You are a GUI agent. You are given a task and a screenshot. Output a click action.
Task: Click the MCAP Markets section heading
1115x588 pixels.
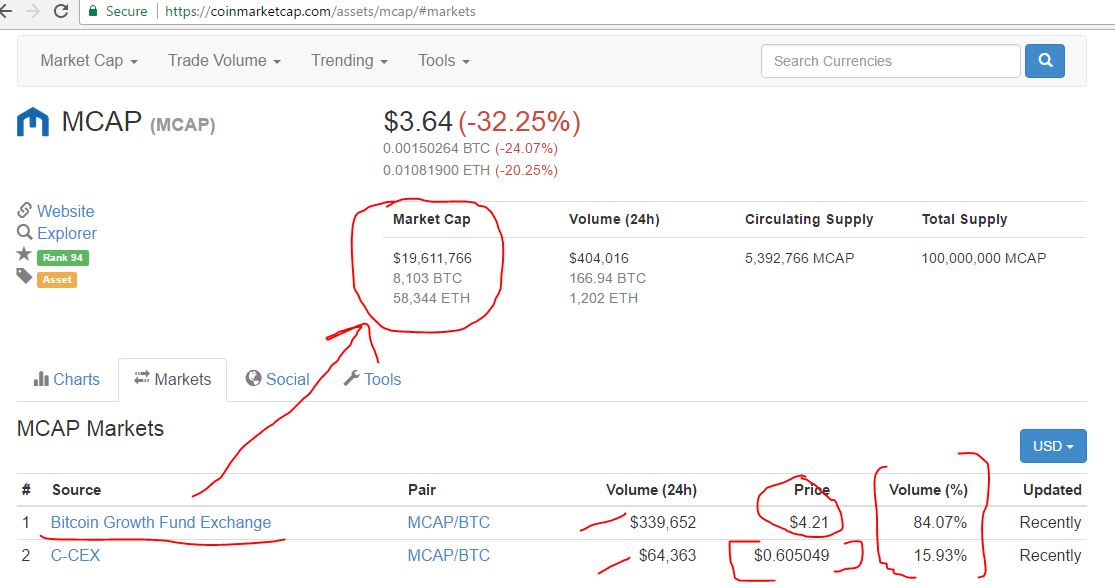pos(90,429)
